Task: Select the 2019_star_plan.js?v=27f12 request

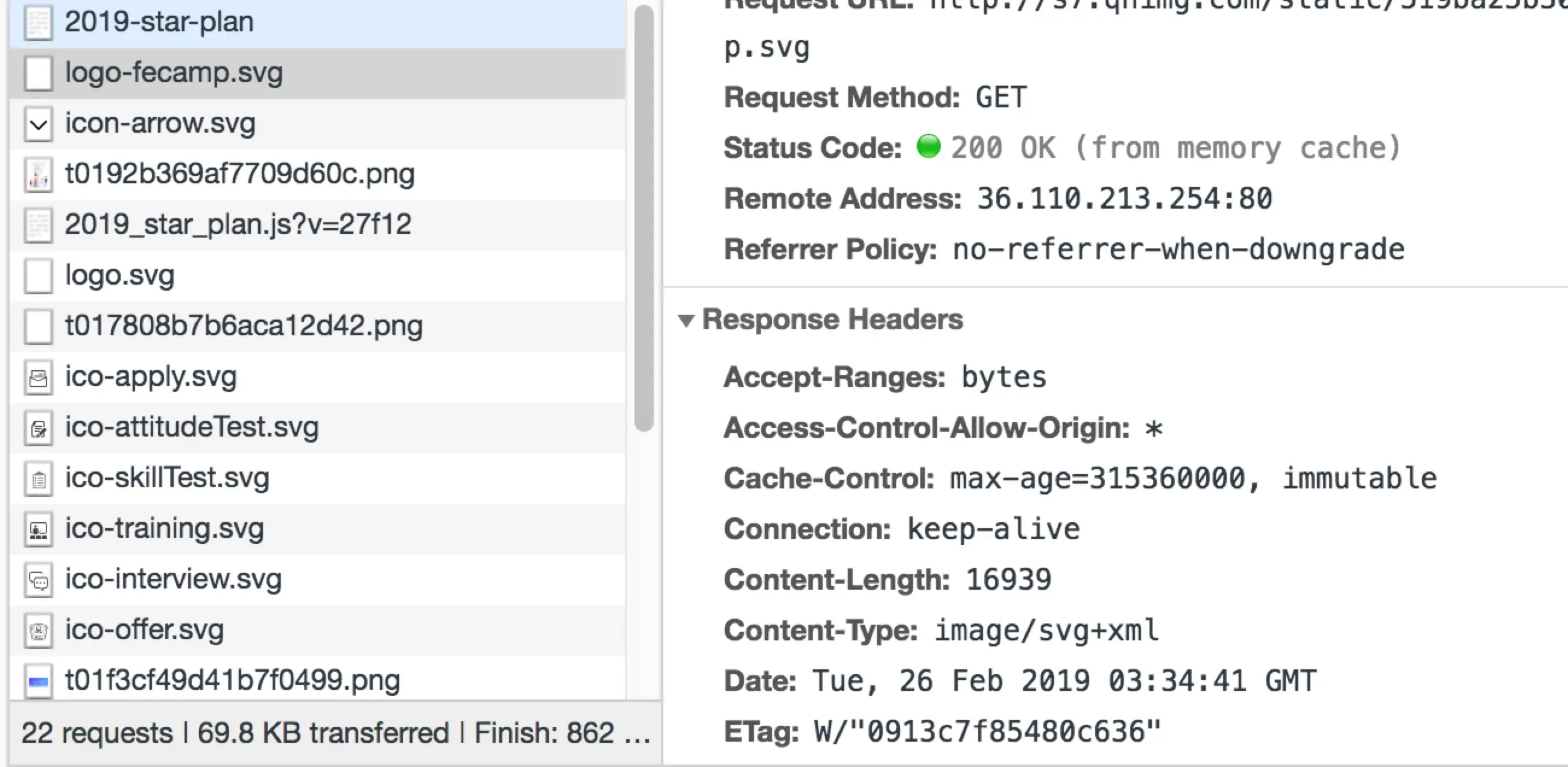Action: click(238, 225)
